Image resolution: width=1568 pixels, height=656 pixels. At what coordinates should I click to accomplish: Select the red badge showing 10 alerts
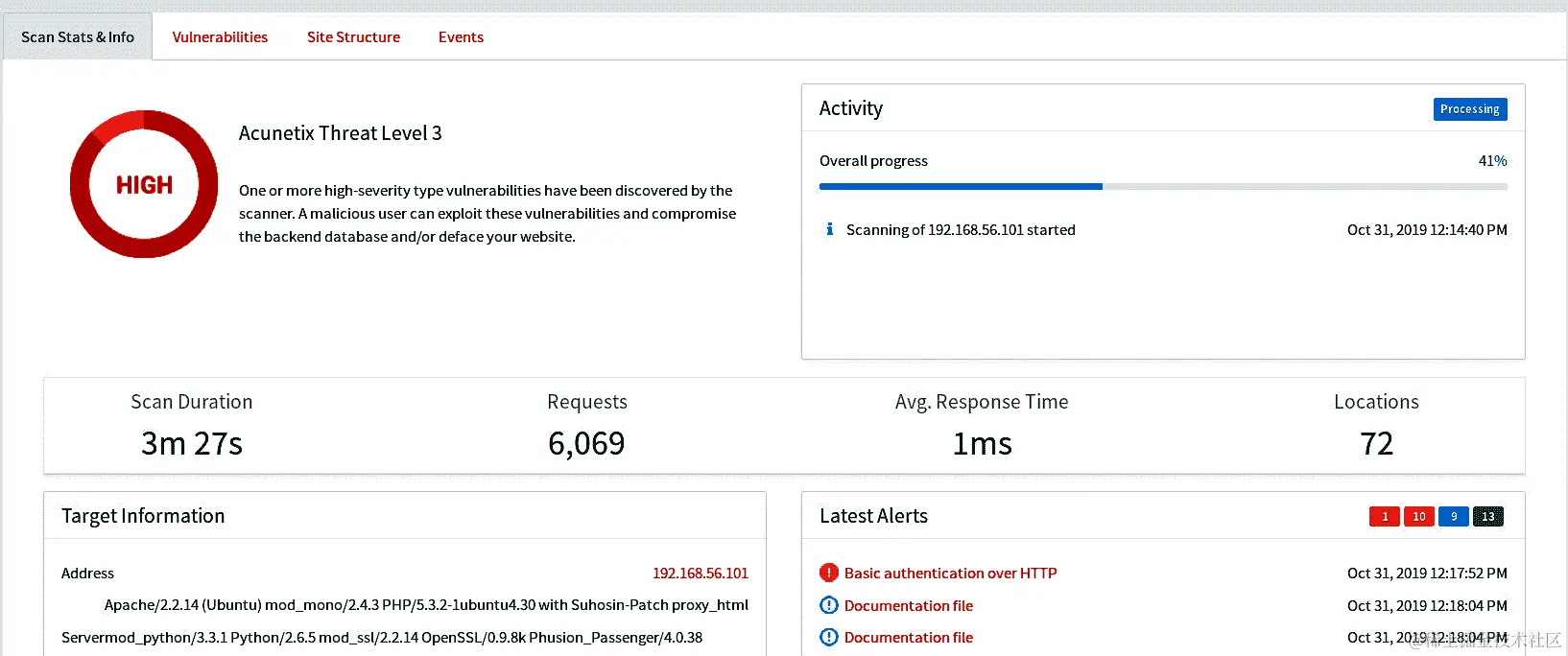point(1419,516)
